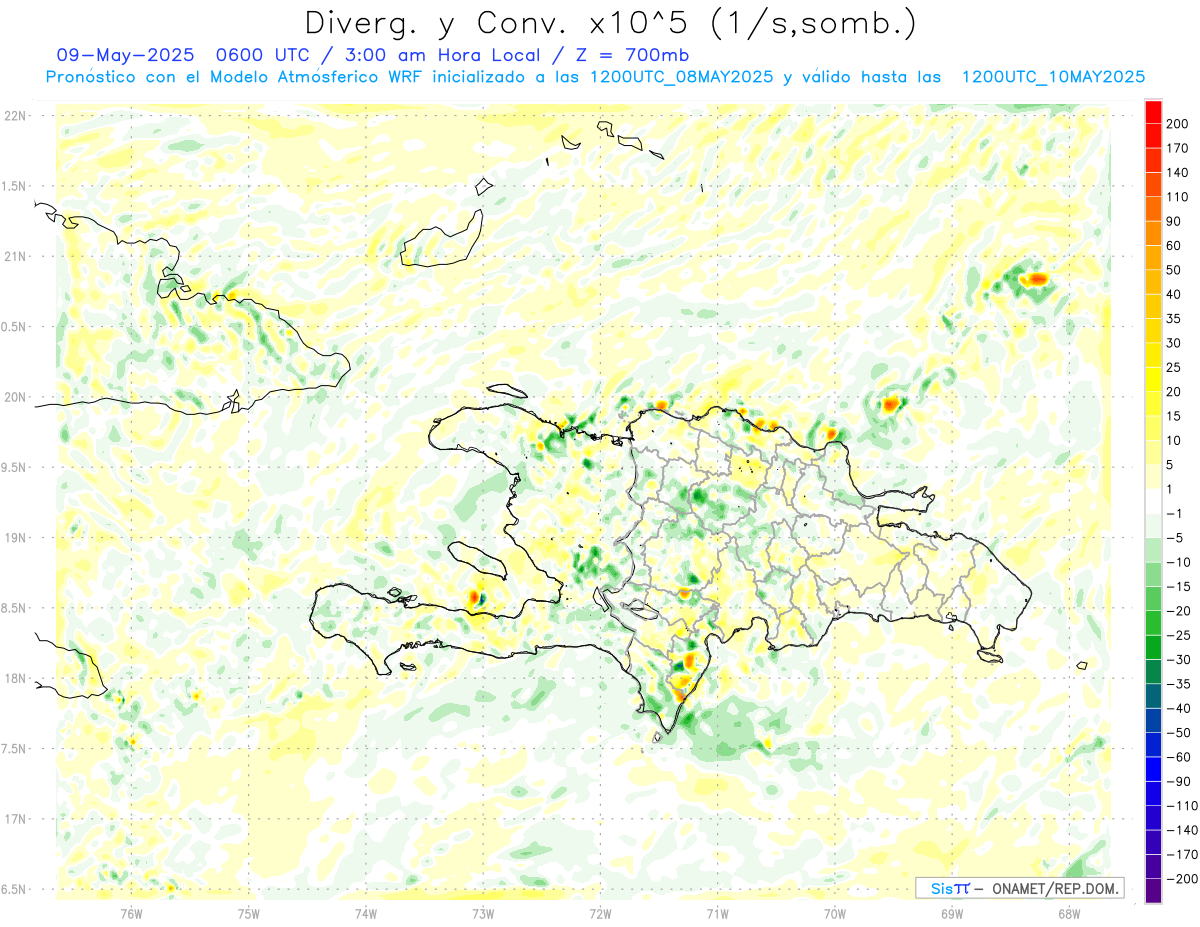Click the red swatch topping the colorbar
Image resolution: width=1200 pixels, height=927 pixels.
[x=1153, y=111]
